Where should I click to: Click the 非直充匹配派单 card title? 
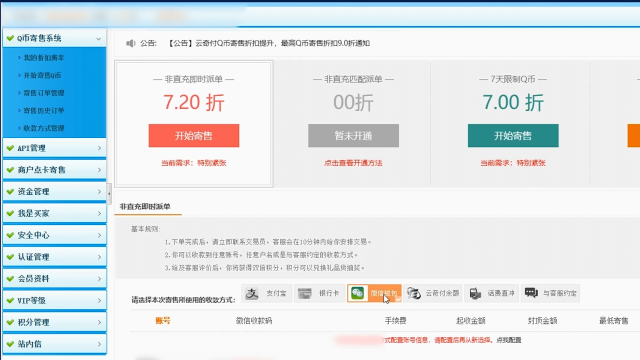click(x=353, y=79)
